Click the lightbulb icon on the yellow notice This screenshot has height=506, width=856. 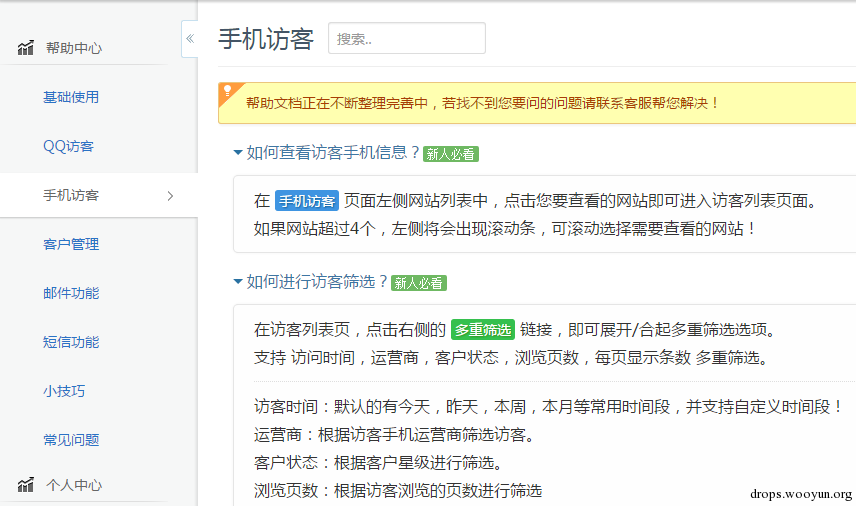pos(227,90)
